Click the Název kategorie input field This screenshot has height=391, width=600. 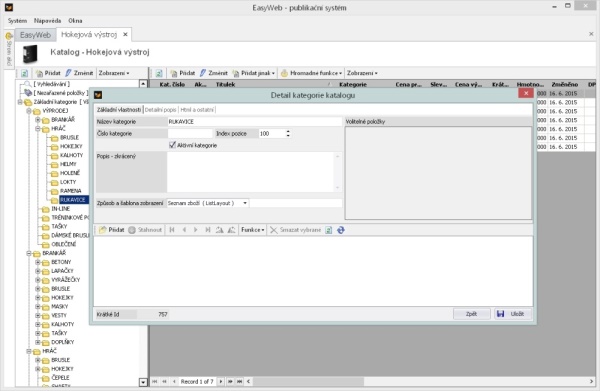[x=254, y=122]
